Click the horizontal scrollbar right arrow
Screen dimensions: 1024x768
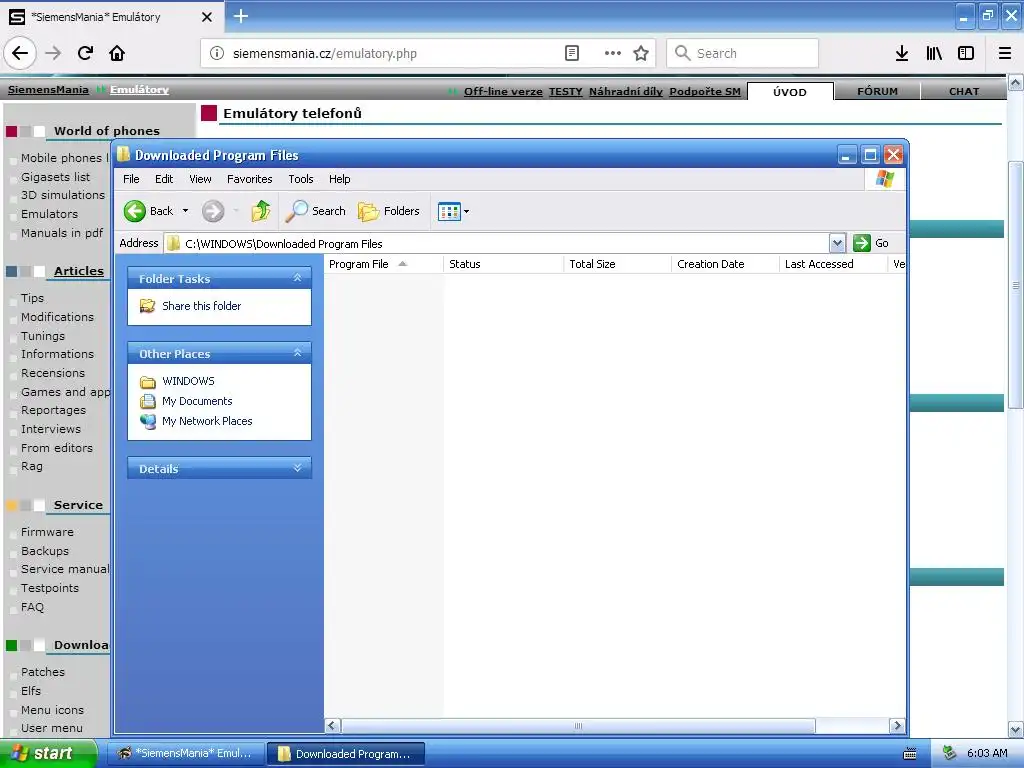click(897, 726)
